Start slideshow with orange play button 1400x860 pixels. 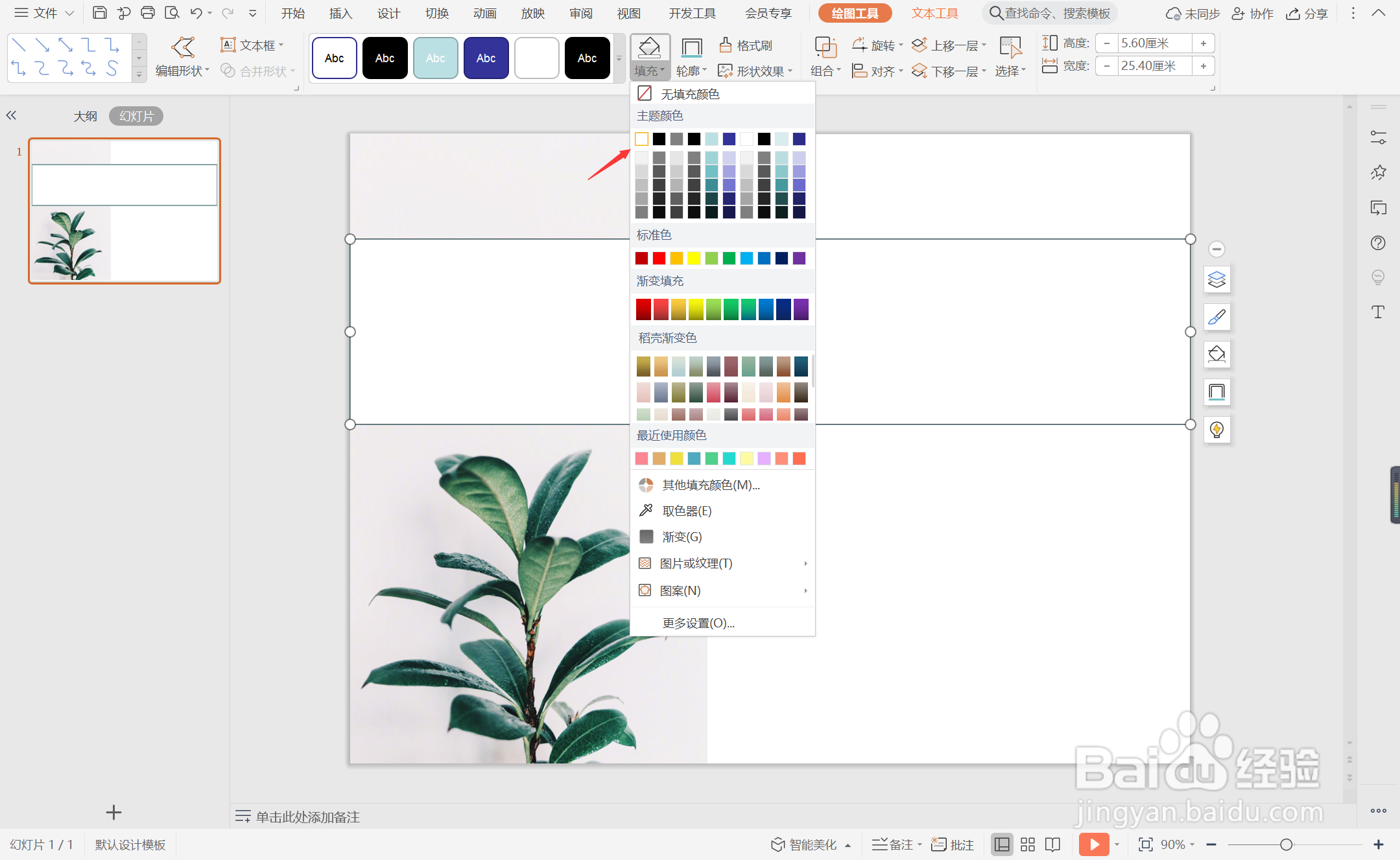pyautogui.click(x=1093, y=844)
